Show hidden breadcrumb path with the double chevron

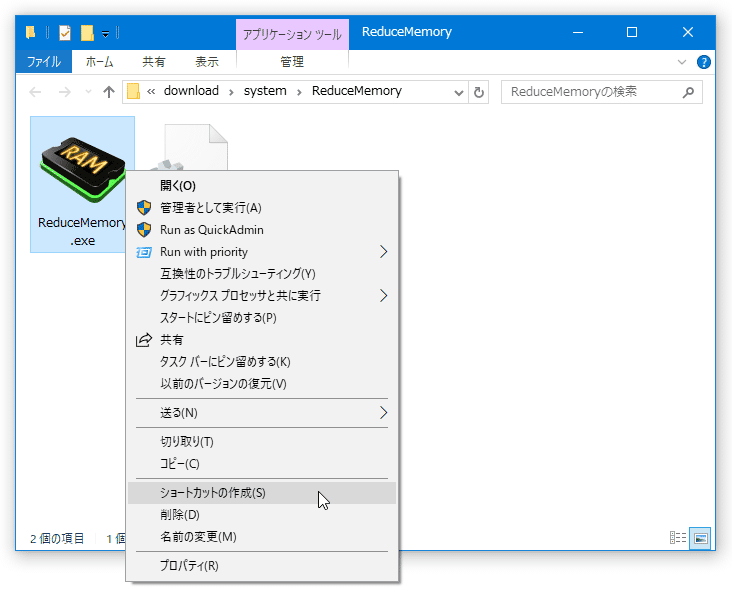coord(151,91)
